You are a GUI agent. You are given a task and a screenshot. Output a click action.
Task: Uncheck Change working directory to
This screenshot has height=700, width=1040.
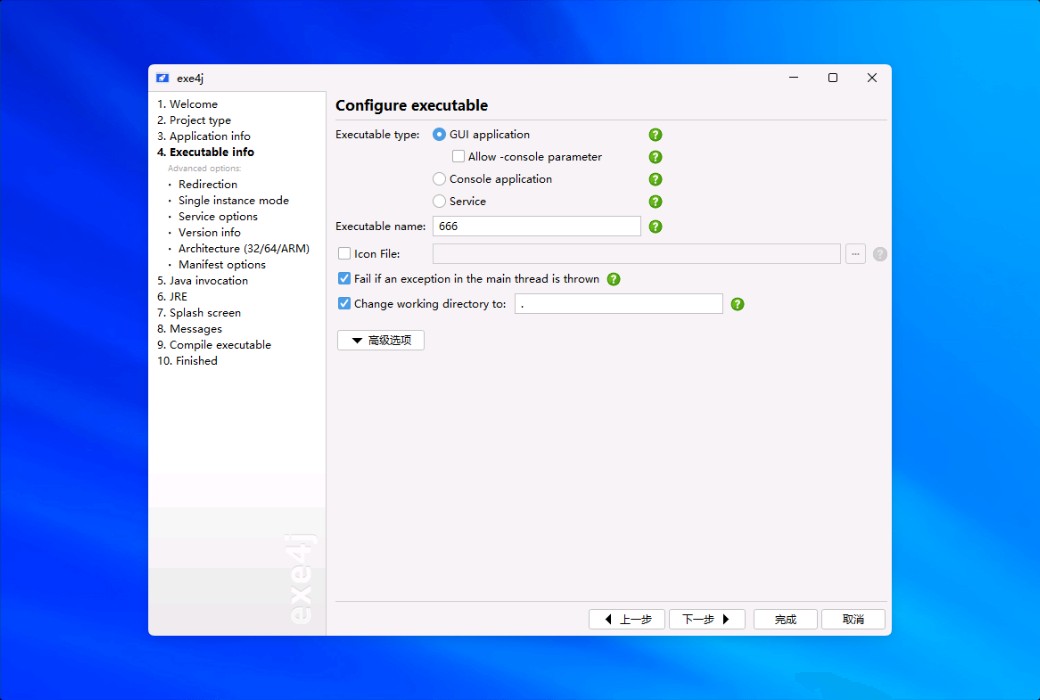click(x=344, y=304)
